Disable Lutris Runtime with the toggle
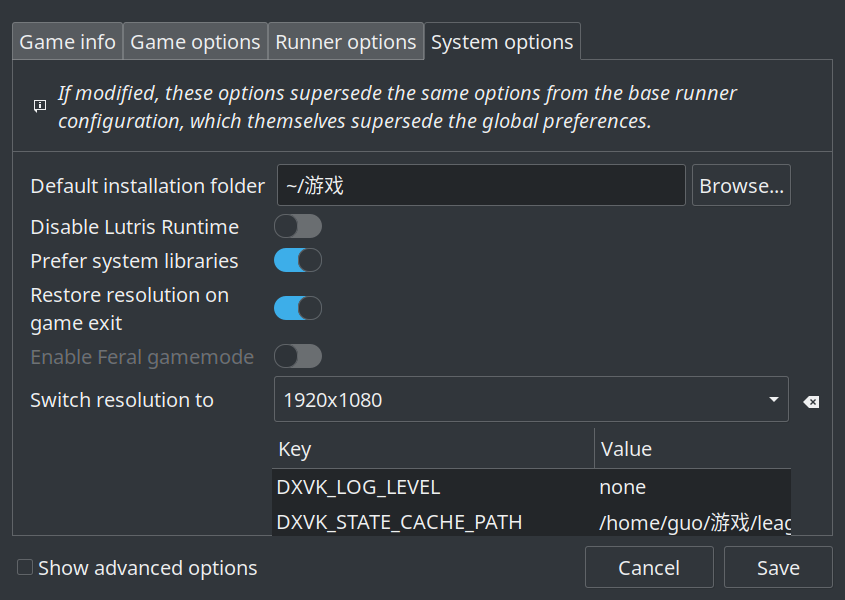The image size is (845, 600). pyautogui.click(x=297, y=226)
